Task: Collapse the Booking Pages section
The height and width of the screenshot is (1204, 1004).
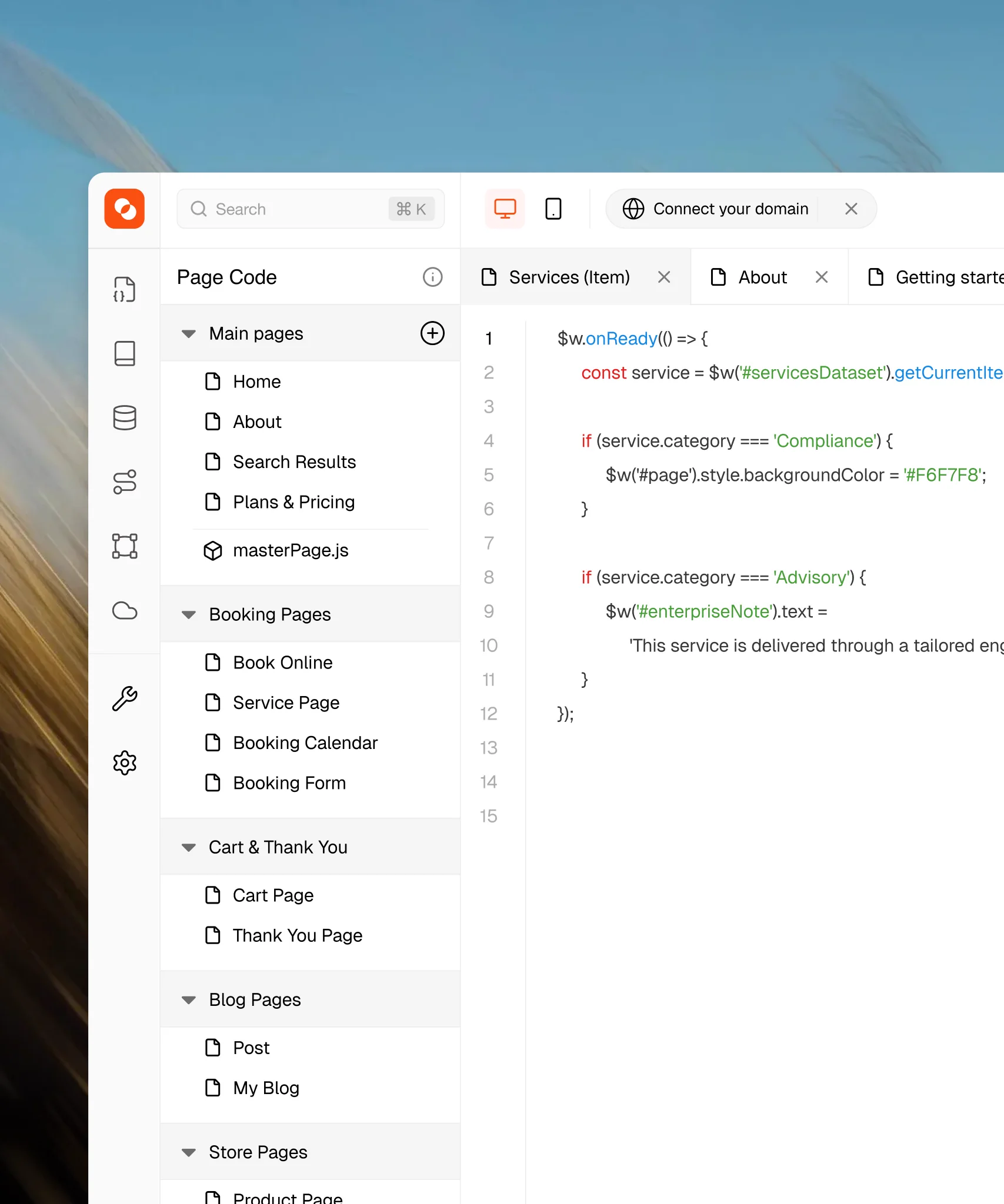Action: click(188, 615)
